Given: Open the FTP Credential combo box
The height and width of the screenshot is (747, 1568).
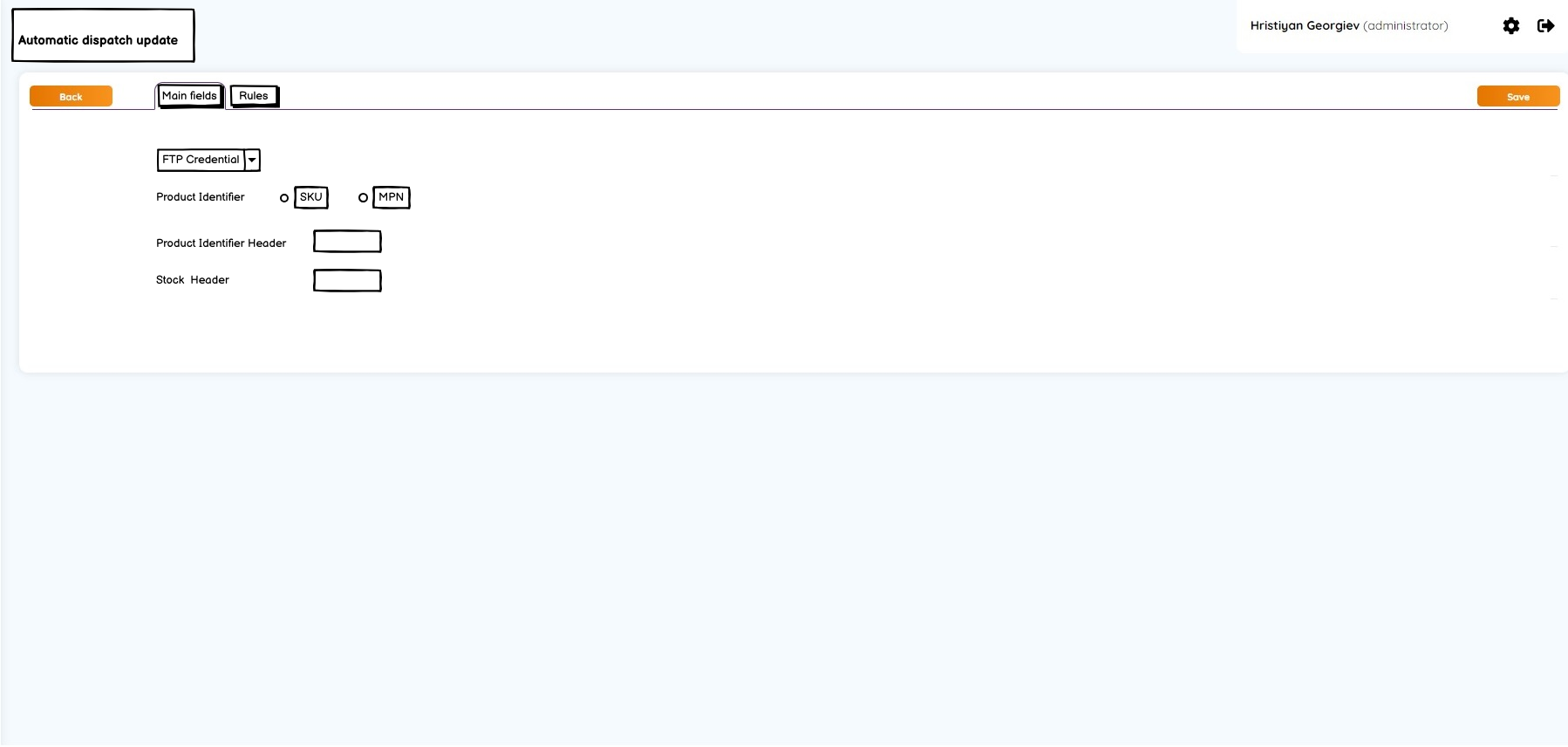Looking at the screenshot, I should tap(208, 161).
